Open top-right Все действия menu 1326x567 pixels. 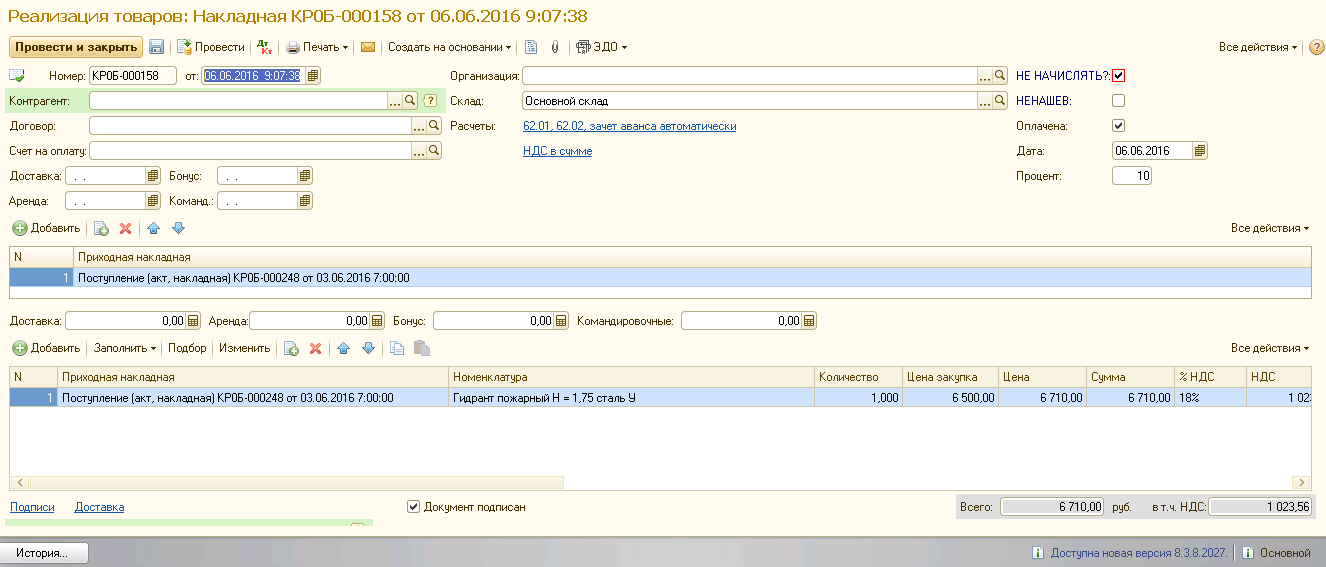(1257, 47)
